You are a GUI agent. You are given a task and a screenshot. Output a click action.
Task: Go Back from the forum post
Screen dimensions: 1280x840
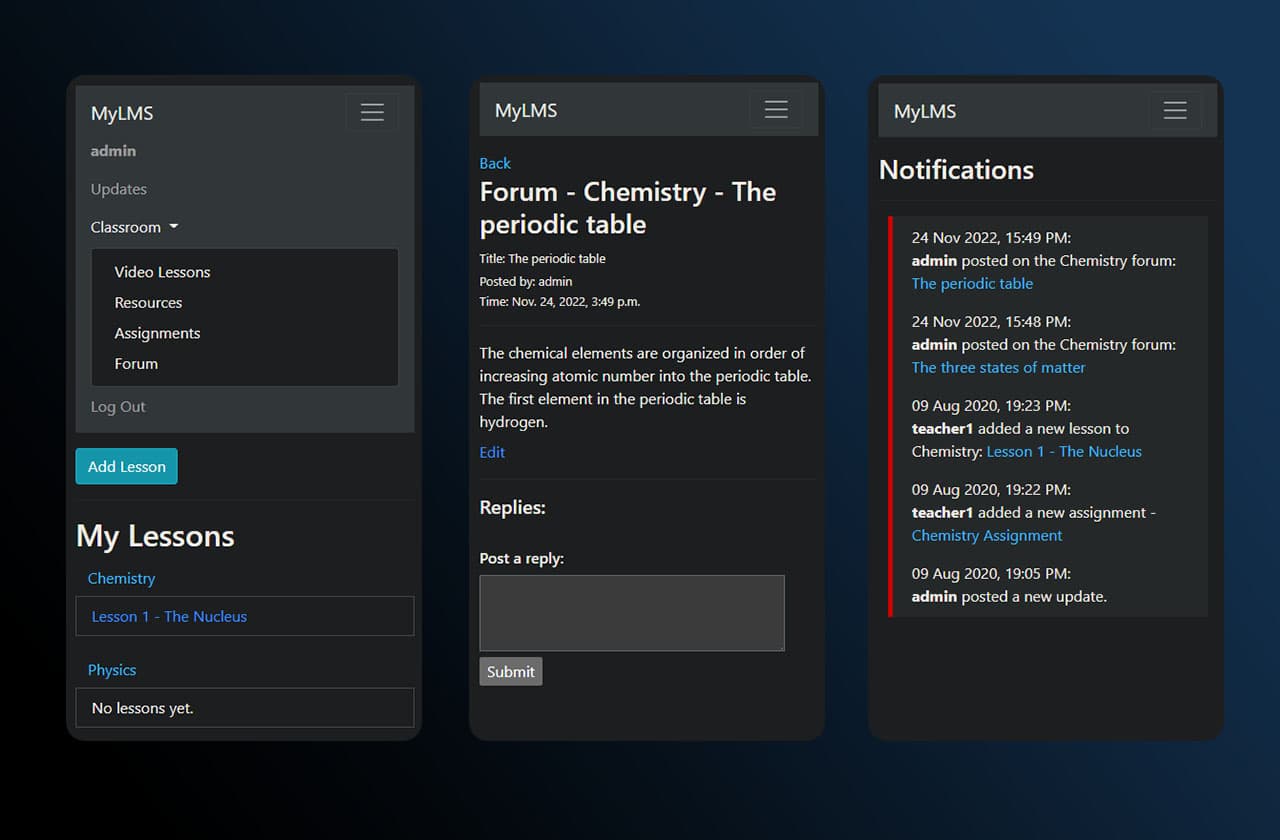click(495, 163)
